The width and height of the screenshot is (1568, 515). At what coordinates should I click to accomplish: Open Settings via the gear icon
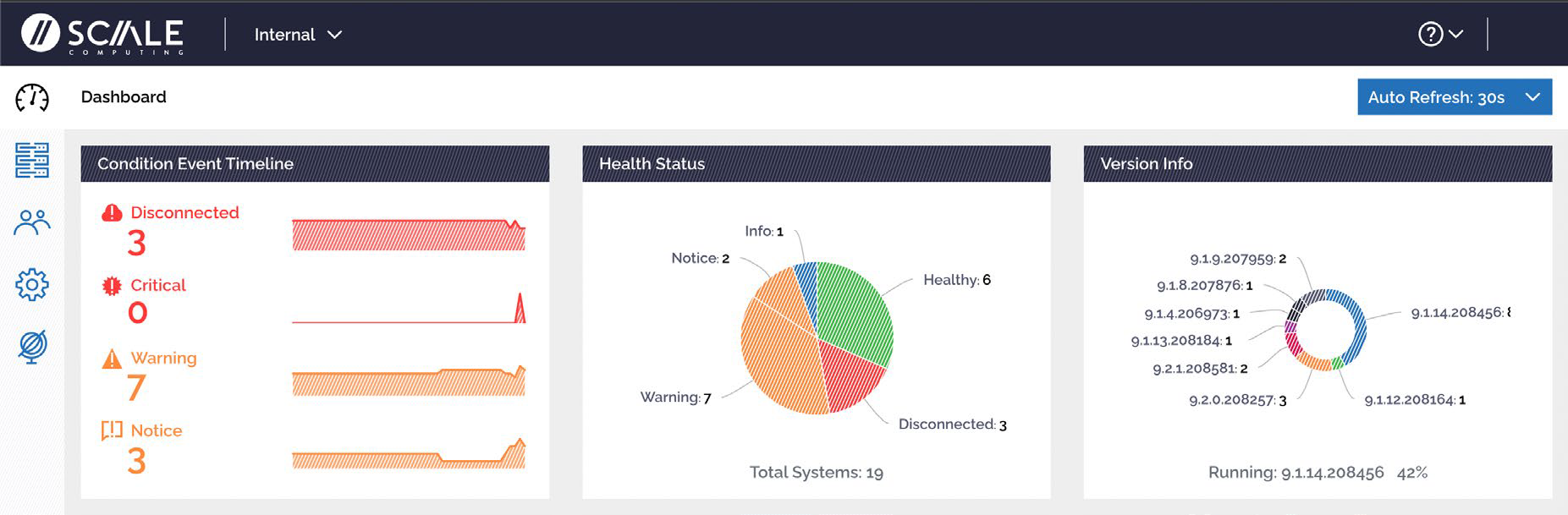tap(31, 284)
